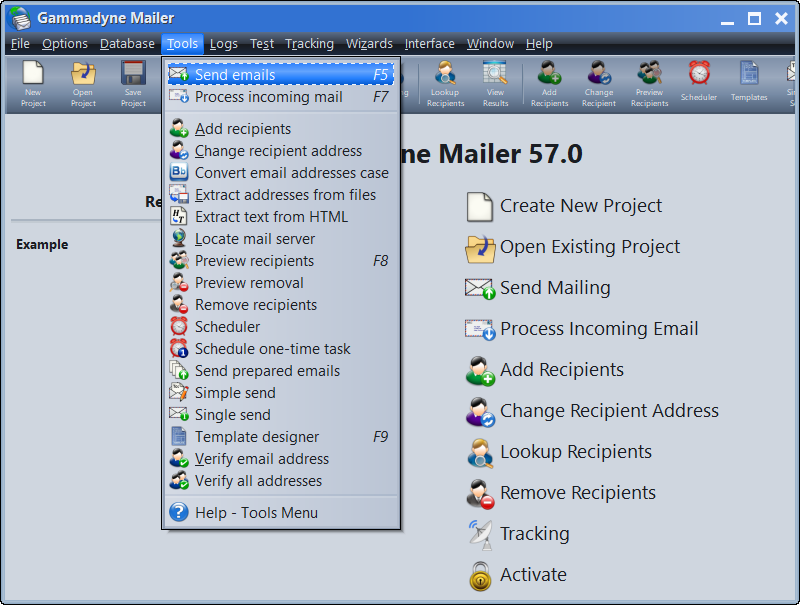Image resolution: width=800 pixels, height=605 pixels.
Task: Open the Logs menu
Action: point(223,44)
